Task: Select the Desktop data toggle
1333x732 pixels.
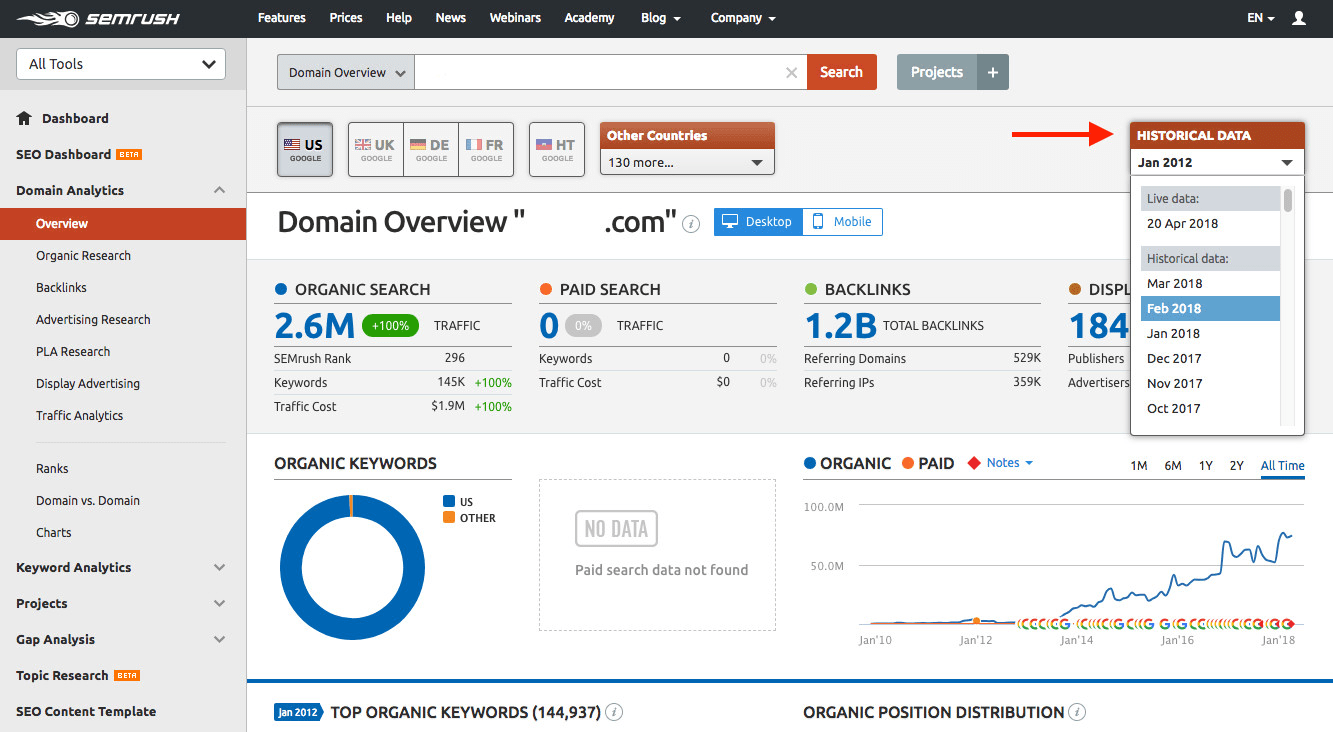Action: click(x=757, y=222)
